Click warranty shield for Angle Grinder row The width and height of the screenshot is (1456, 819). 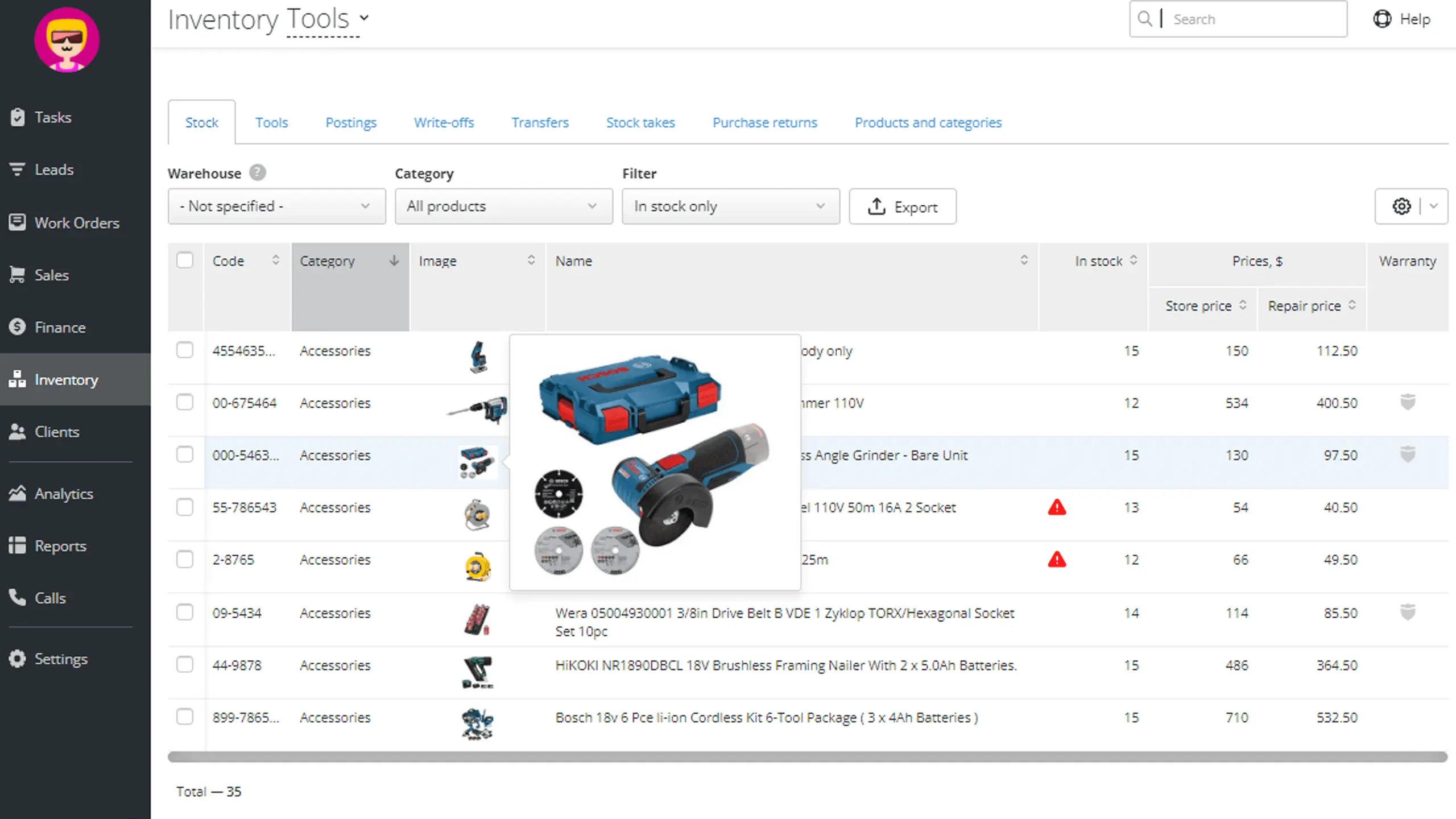coord(1408,454)
